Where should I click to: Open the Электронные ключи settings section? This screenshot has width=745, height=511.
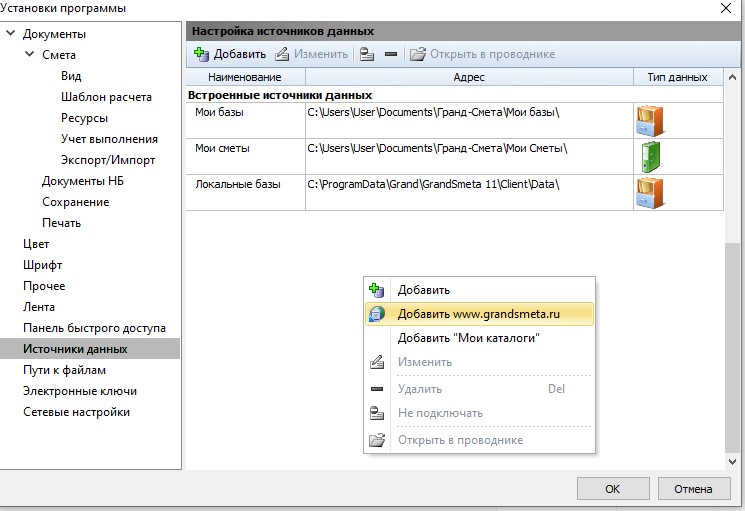tap(80, 391)
